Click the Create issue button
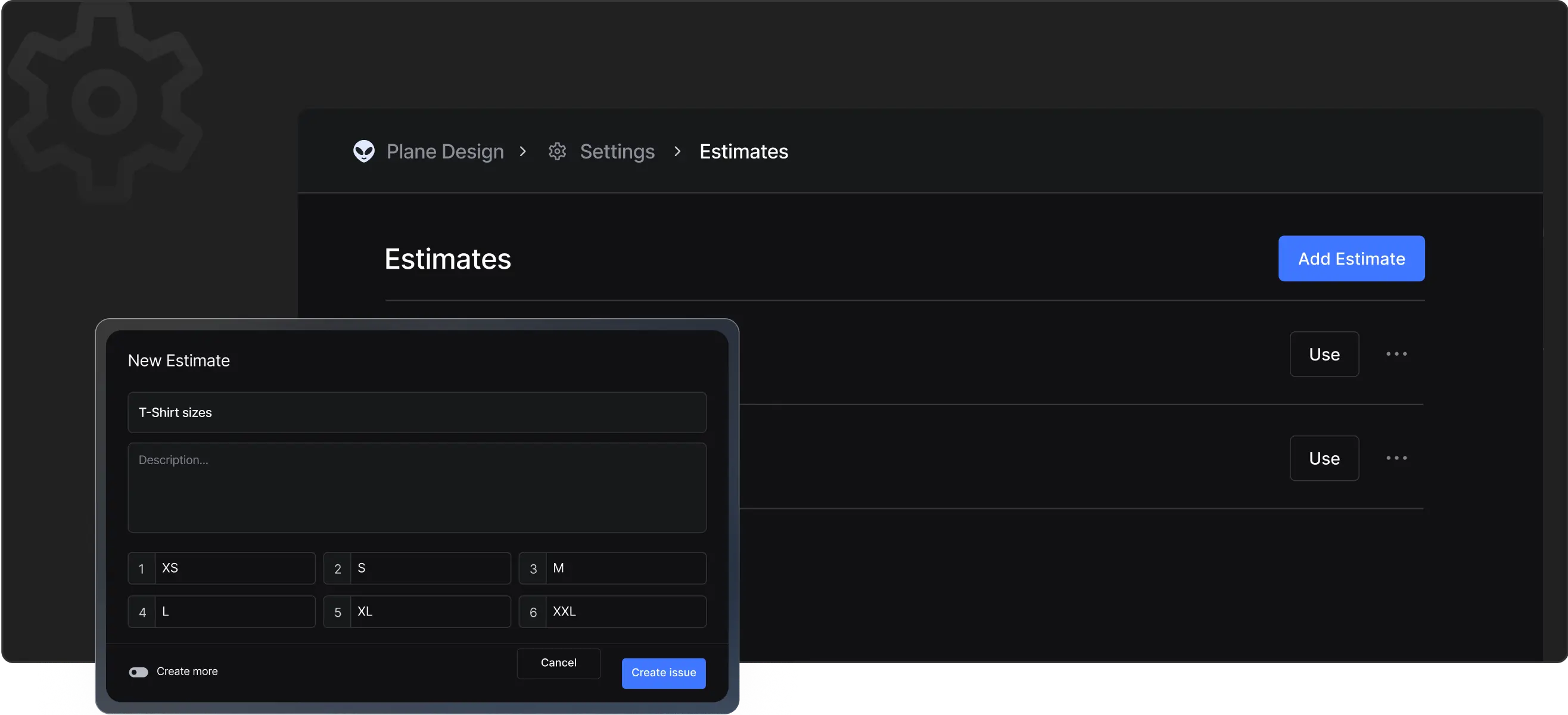Image resolution: width=1568 pixels, height=715 pixels. 663,672
